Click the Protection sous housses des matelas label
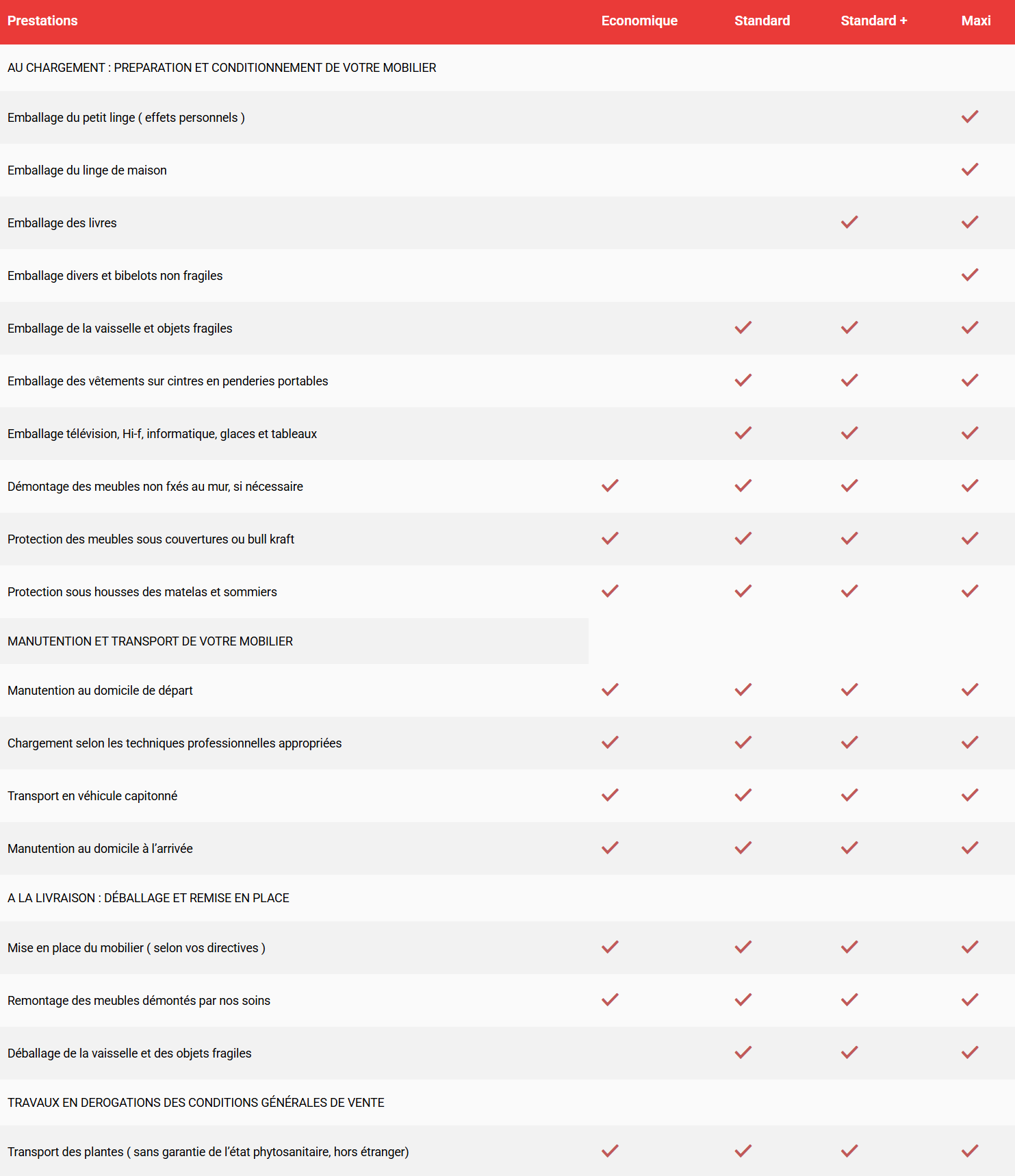Viewport: 1015px width, 1176px height. [142, 592]
